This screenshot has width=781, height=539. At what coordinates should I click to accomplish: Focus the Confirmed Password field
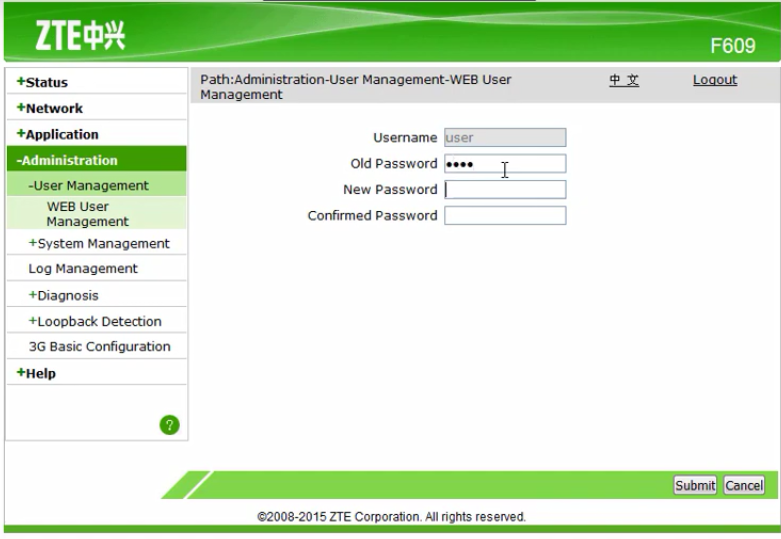[x=505, y=216]
